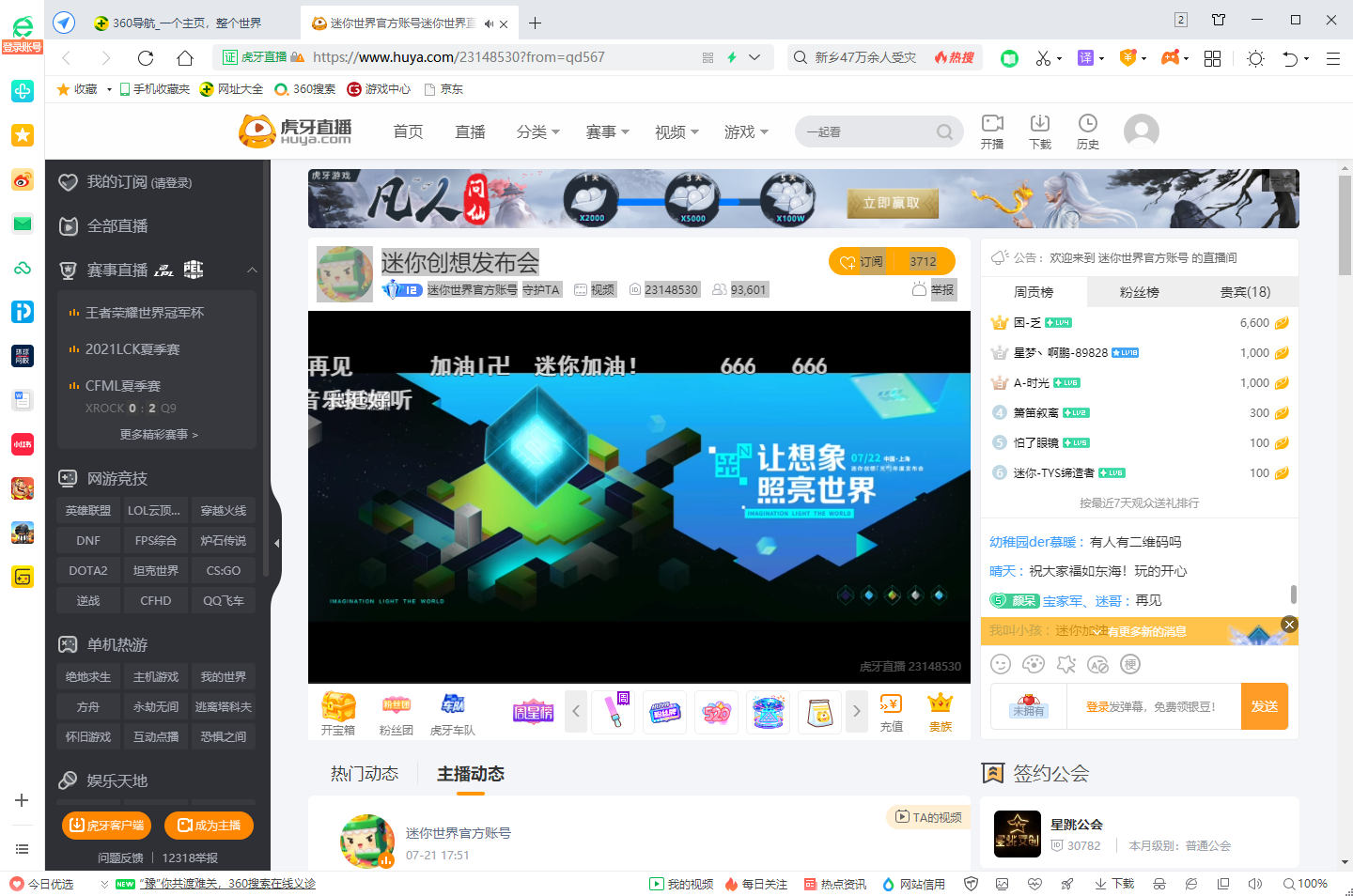The image size is (1353, 896).
Task: Switch to the 贵宾(18) tab
Action: pyautogui.click(x=1245, y=292)
